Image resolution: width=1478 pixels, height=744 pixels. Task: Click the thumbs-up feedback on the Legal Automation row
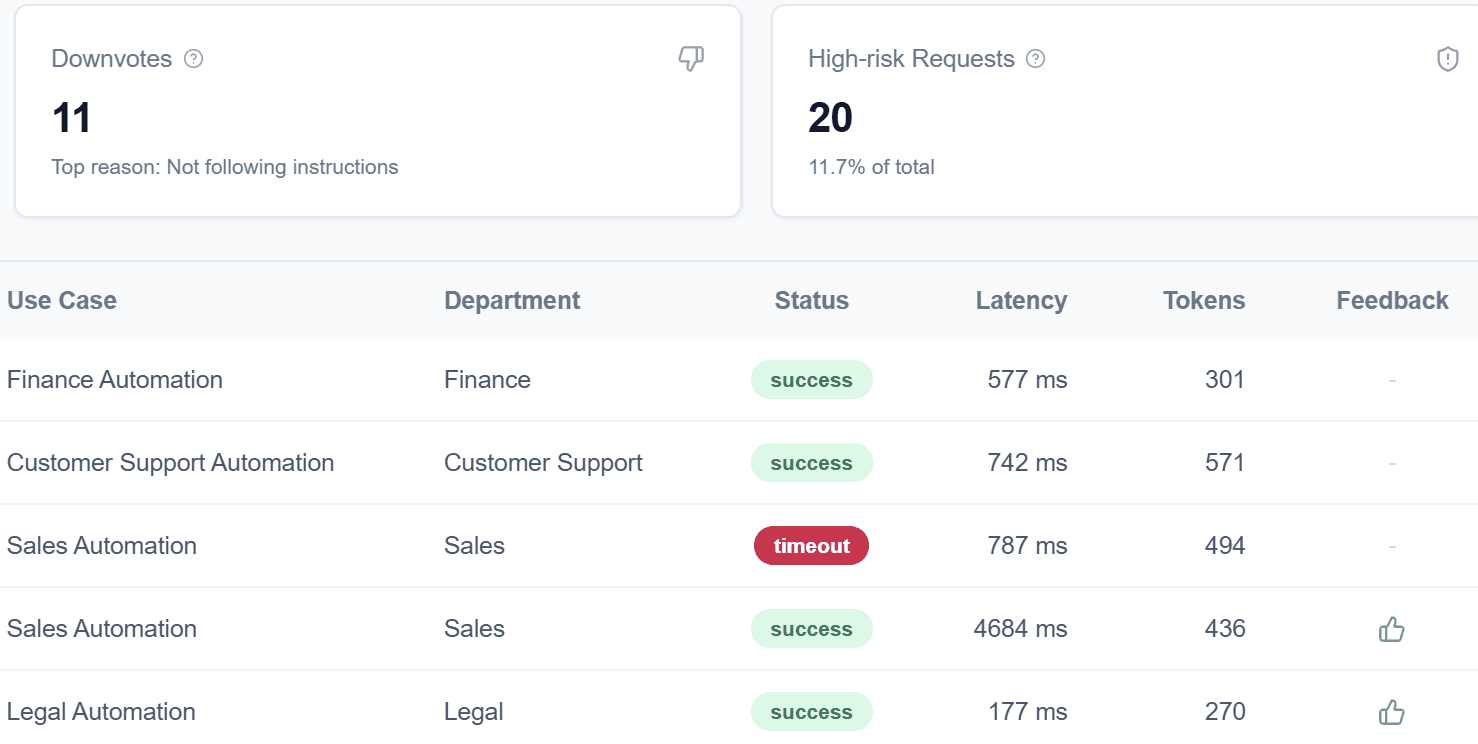point(1391,711)
